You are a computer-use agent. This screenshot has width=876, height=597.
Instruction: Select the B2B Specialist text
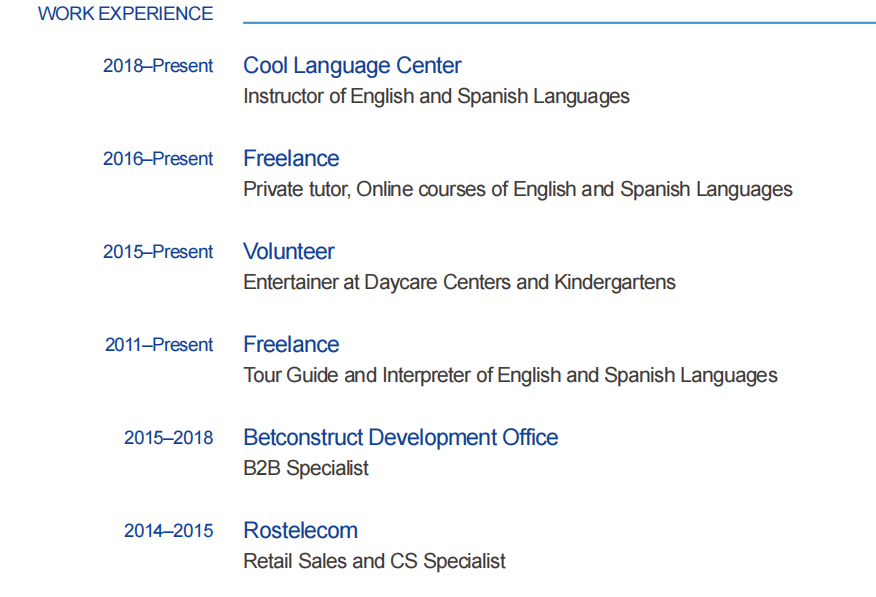(x=306, y=469)
